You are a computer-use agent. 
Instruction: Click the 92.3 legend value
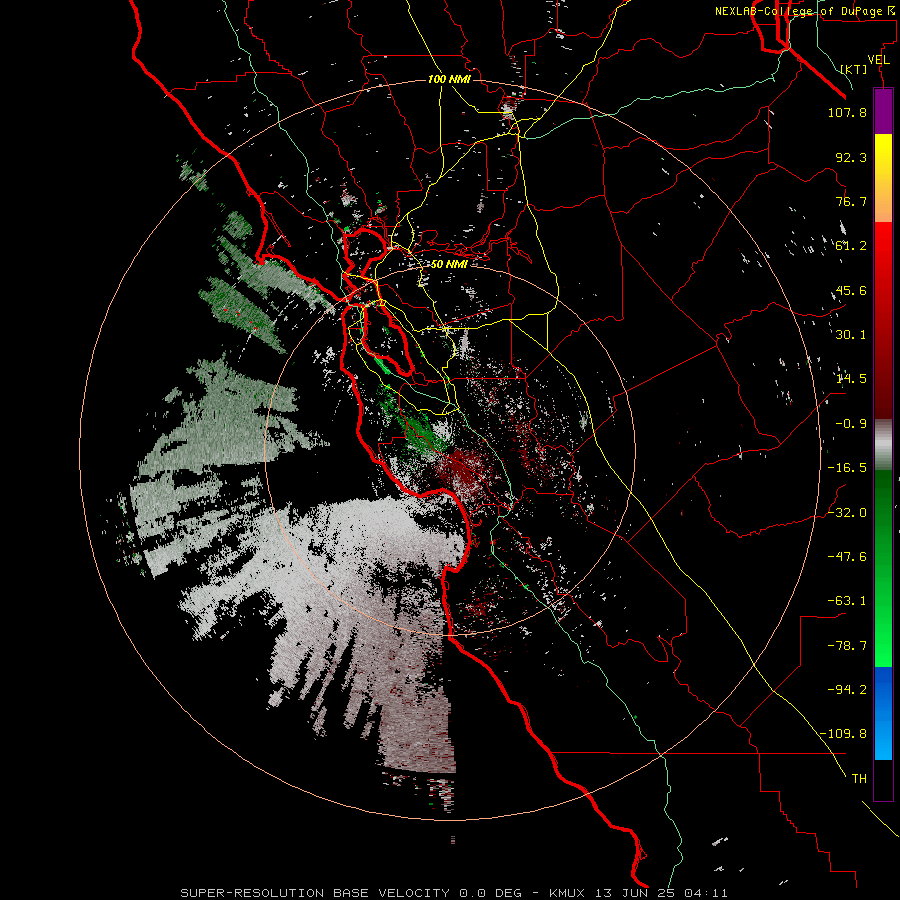click(x=851, y=157)
